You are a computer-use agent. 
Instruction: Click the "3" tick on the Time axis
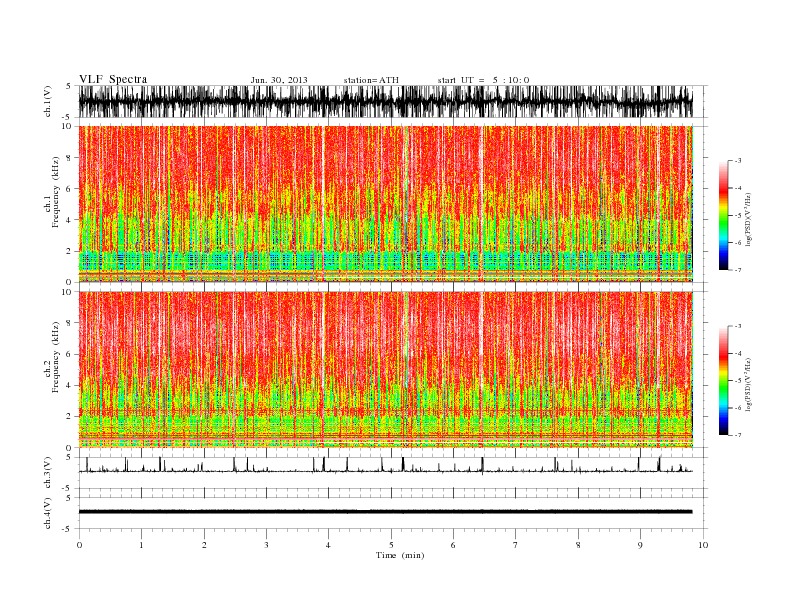point(266,545)
